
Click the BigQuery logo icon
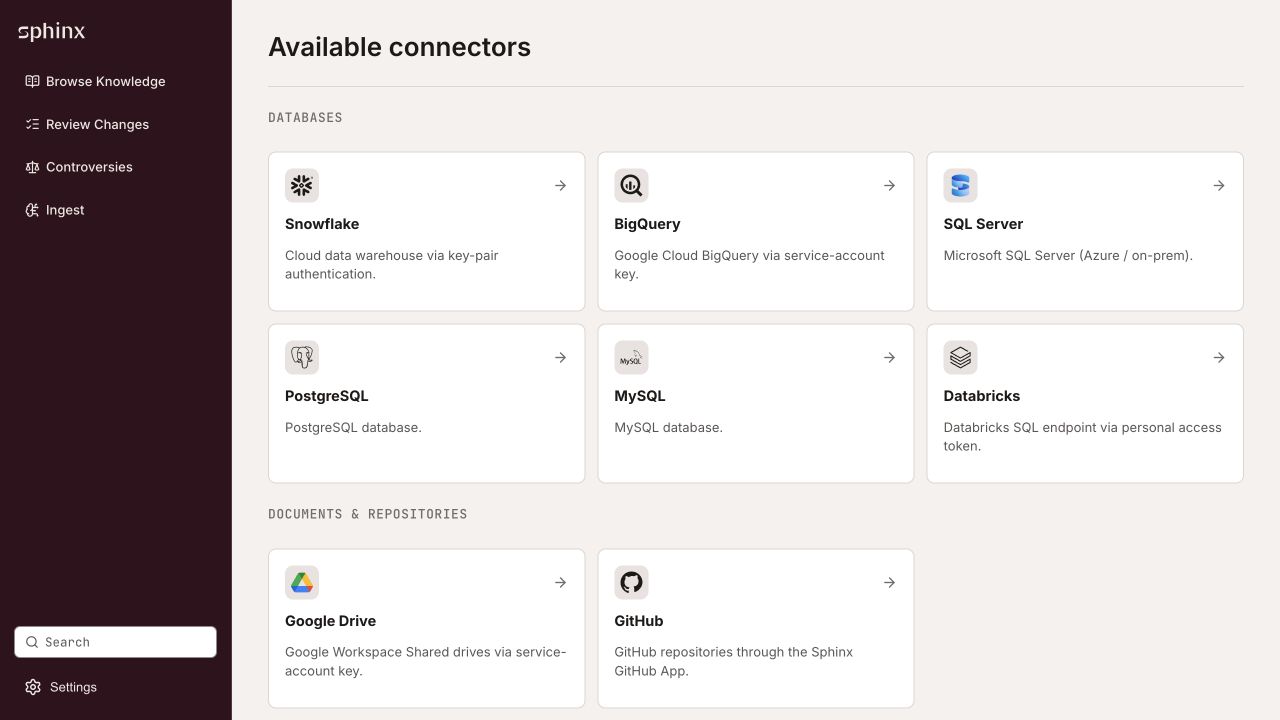(x=631, y=185)
